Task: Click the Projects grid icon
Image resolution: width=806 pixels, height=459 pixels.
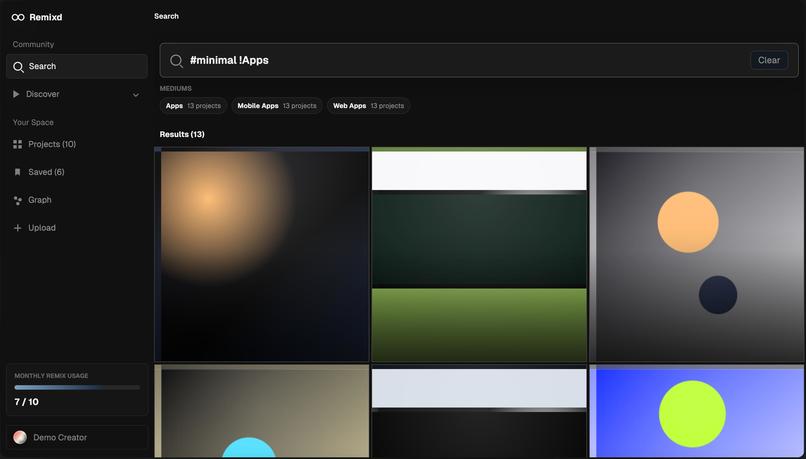Action: coord(17,144)
